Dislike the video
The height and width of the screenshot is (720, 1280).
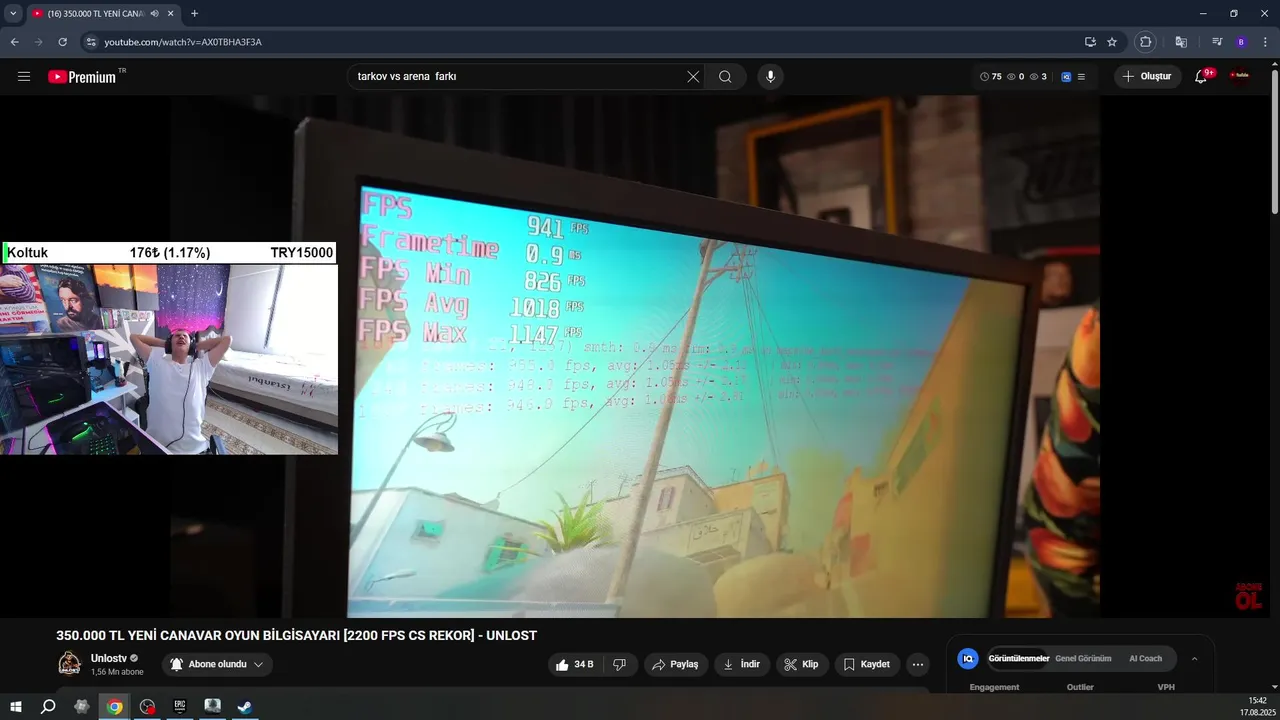[619, 665]
